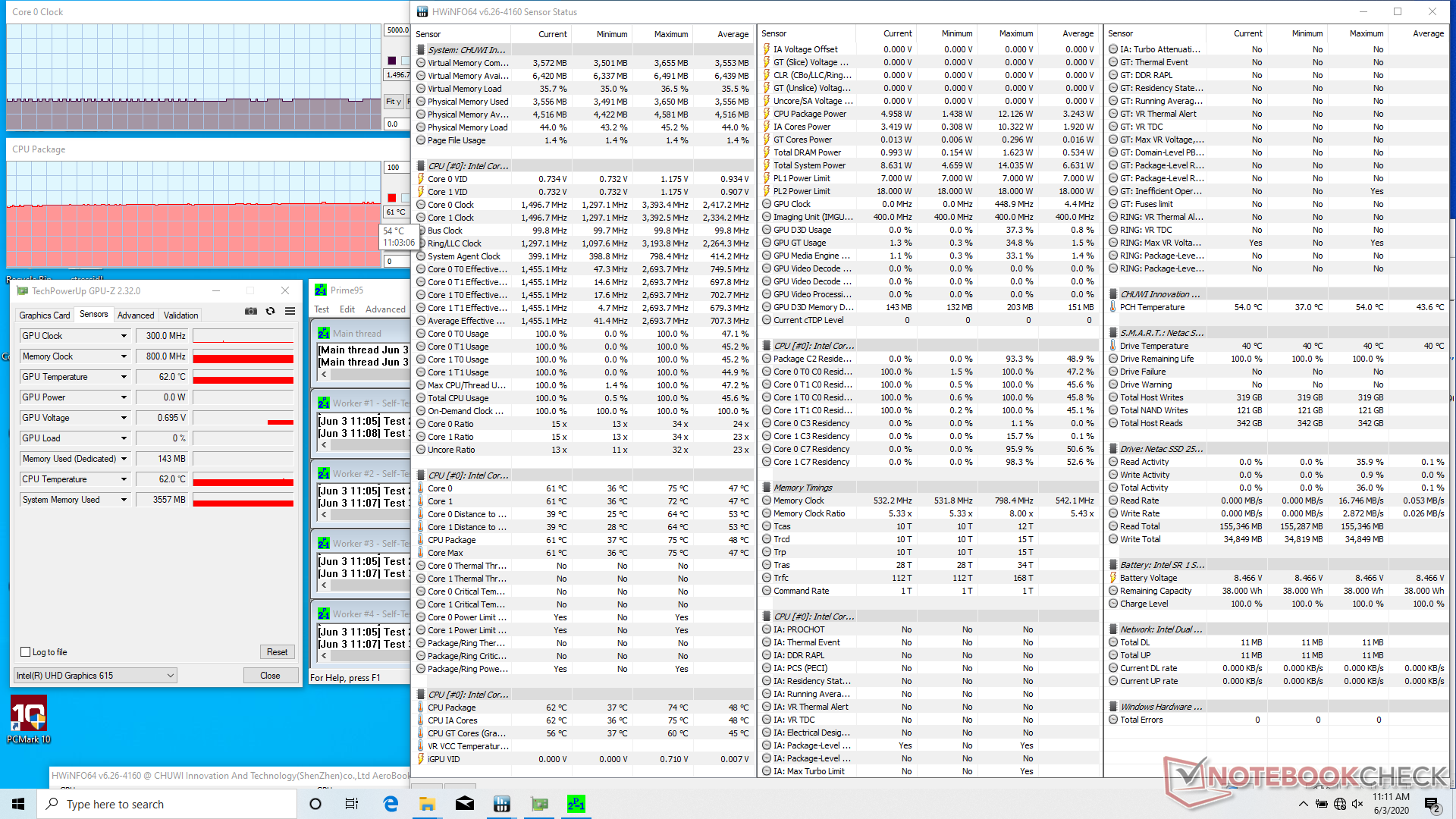Pick the purple color swatch in Core 0 Clock graph
The height and width of the screenshot is (819, 1456).
point(392,61)
